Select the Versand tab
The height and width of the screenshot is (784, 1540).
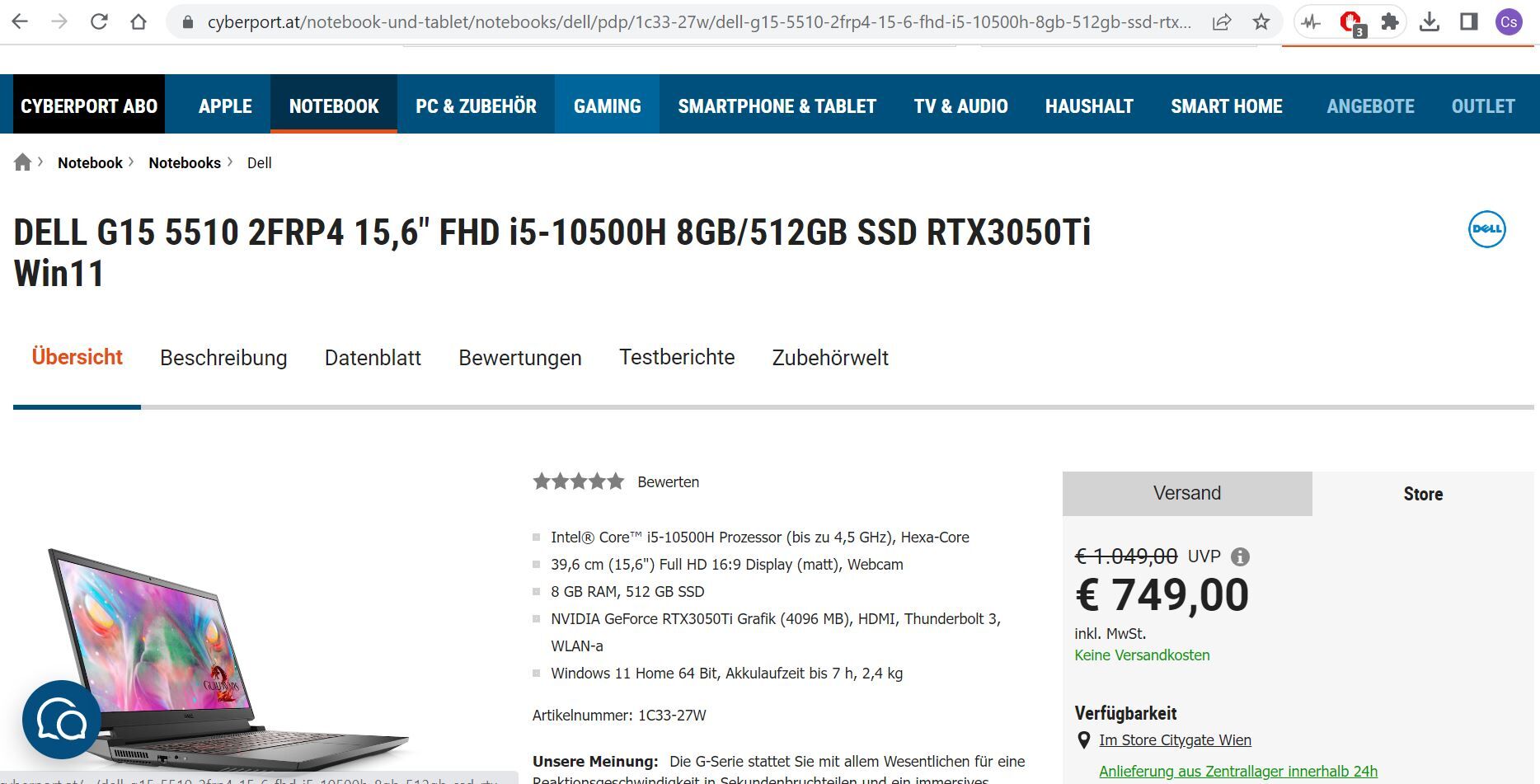(1187, 493)
